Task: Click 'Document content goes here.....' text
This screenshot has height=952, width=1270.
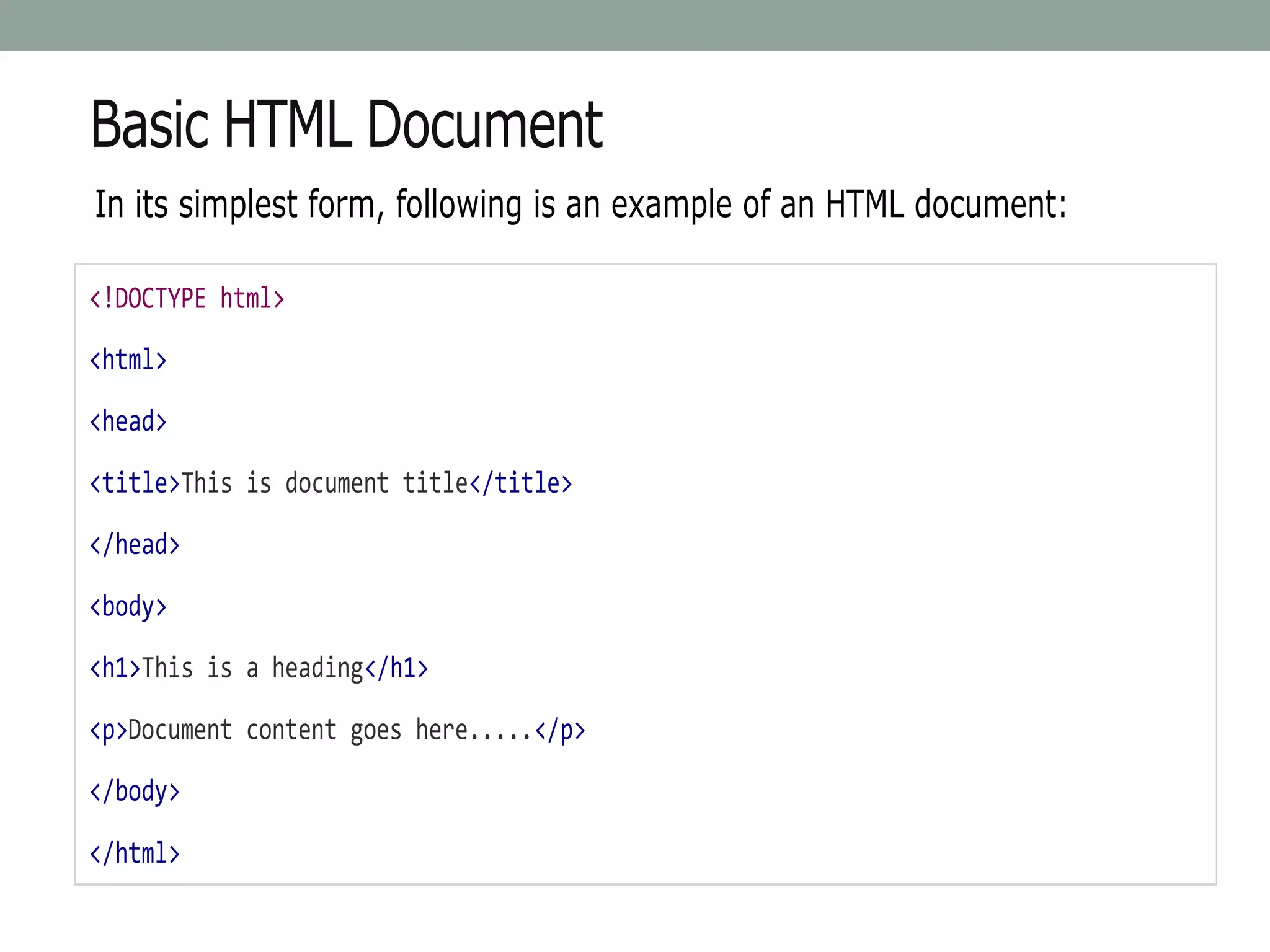Action: [331, 730]
